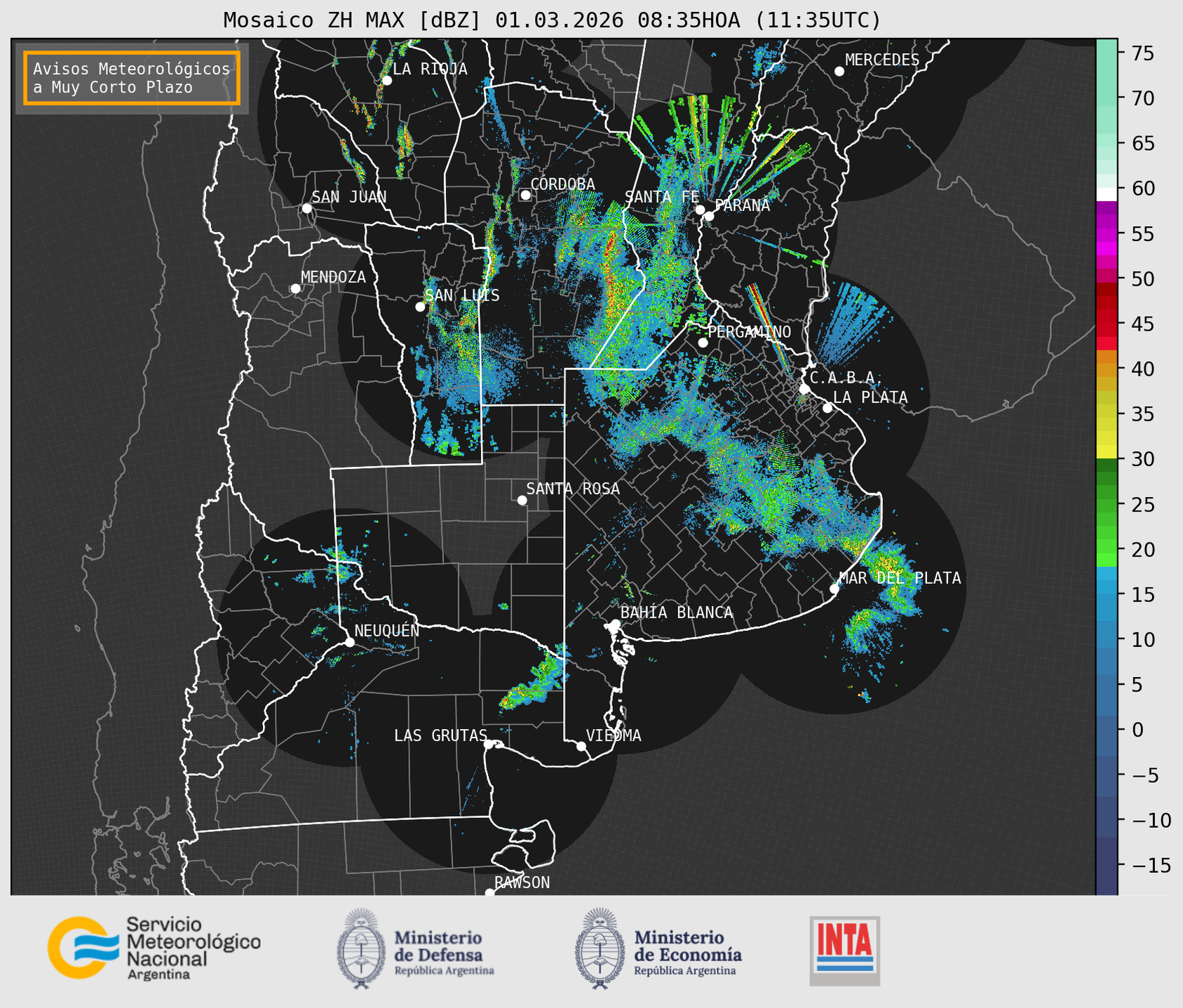Click the CÓRDOBA label text
Screen dimensions: 1183x1008
562,184
